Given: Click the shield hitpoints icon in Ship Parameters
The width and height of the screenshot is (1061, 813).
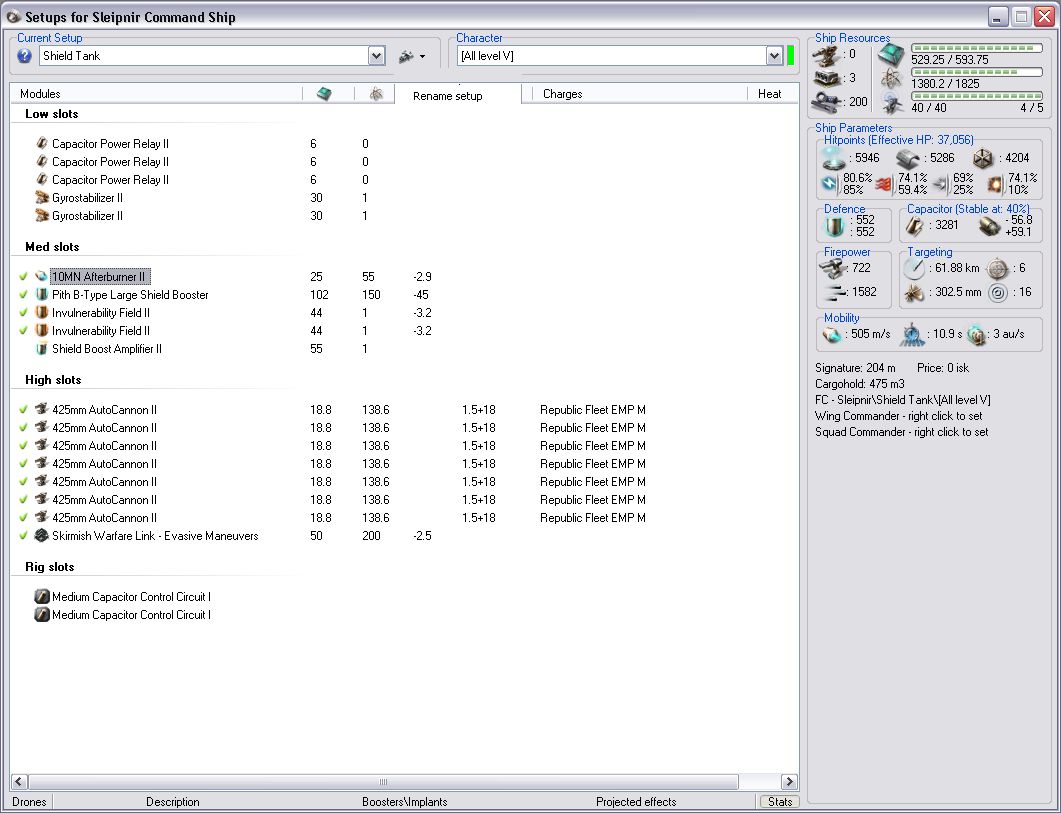Looking at the screenshot, I should click(833, 158).
